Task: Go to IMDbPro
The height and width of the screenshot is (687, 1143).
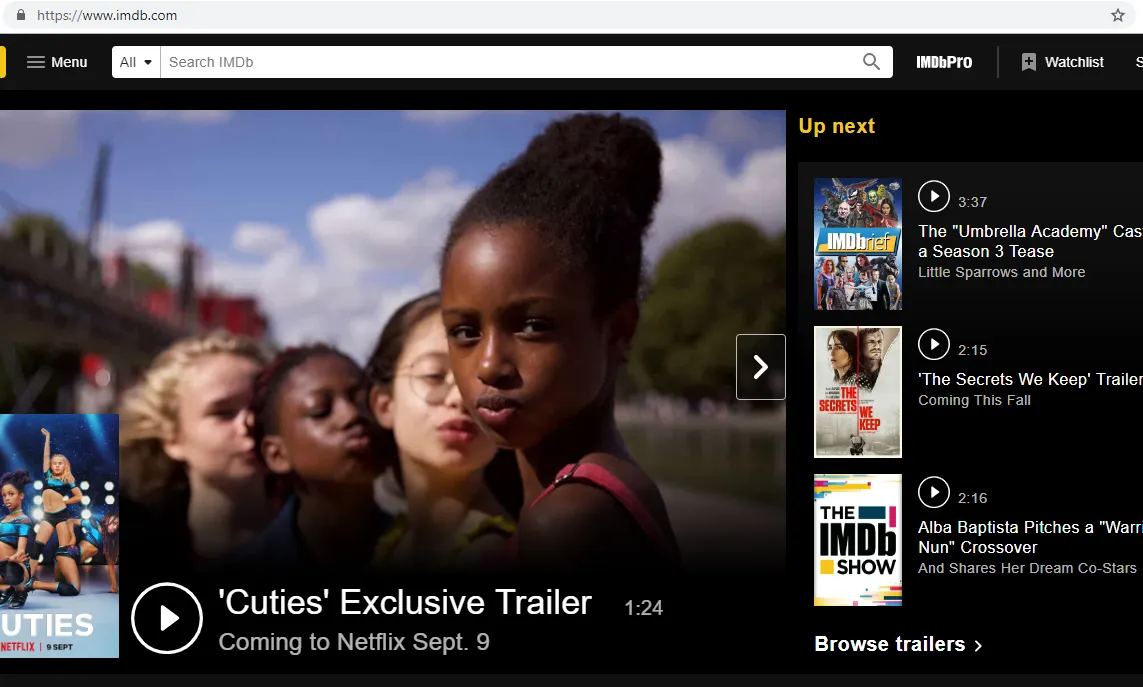Action: tap(944, 62)
